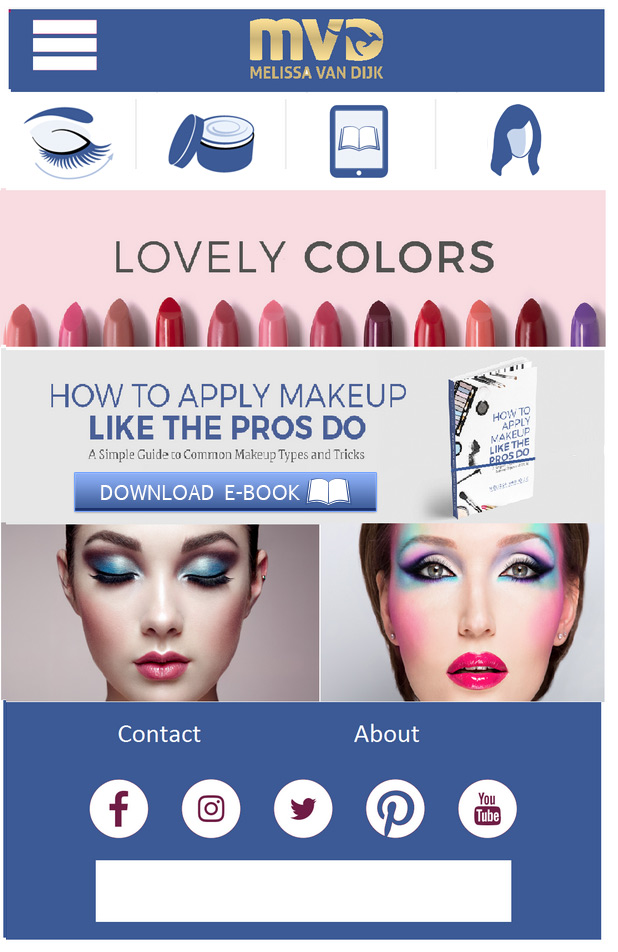Visit the Facebook page icon
This screenshot has height=952, width=618.
click(x=119, y=809)
